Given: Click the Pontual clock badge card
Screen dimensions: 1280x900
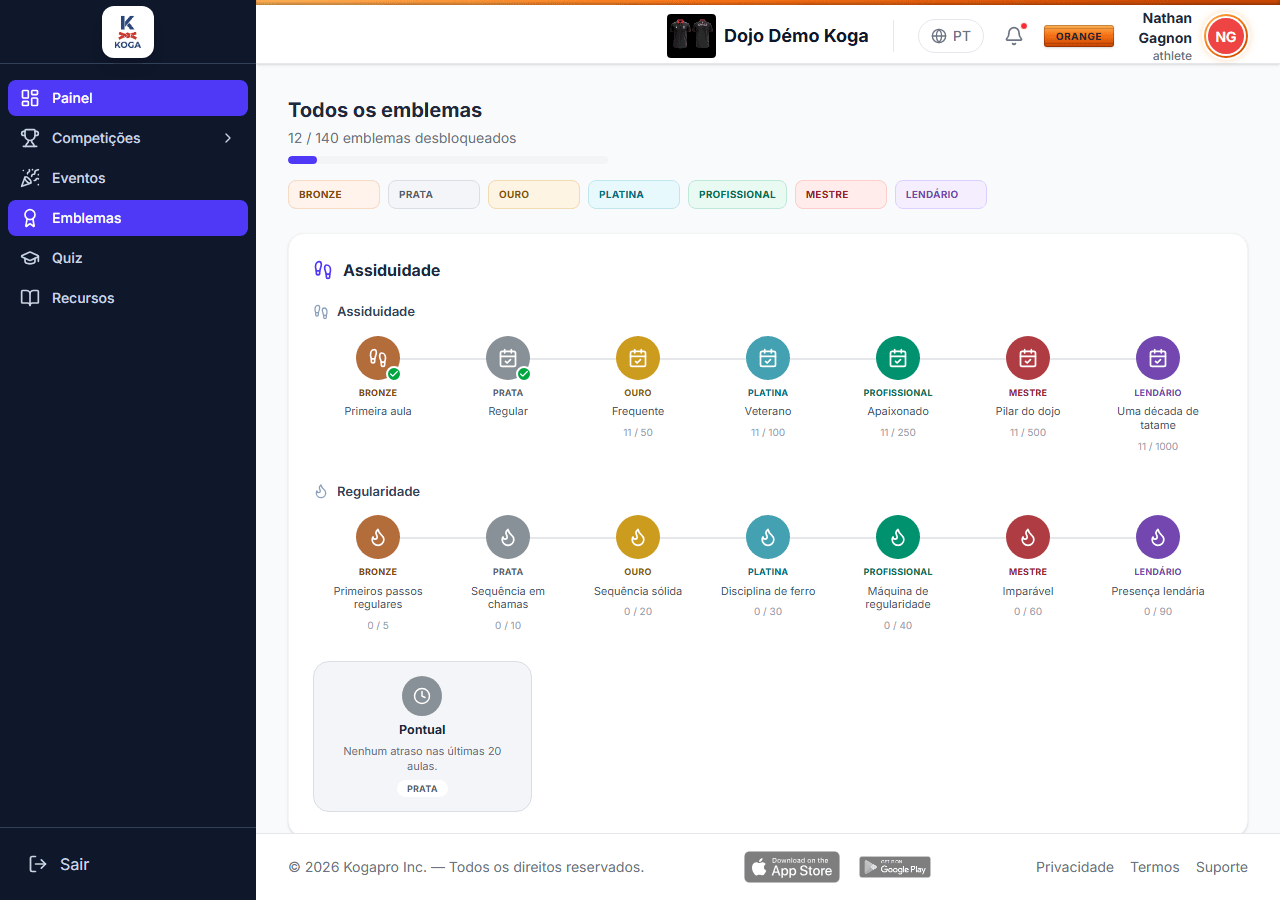Looking at the screenshot, I should (422, 736).
